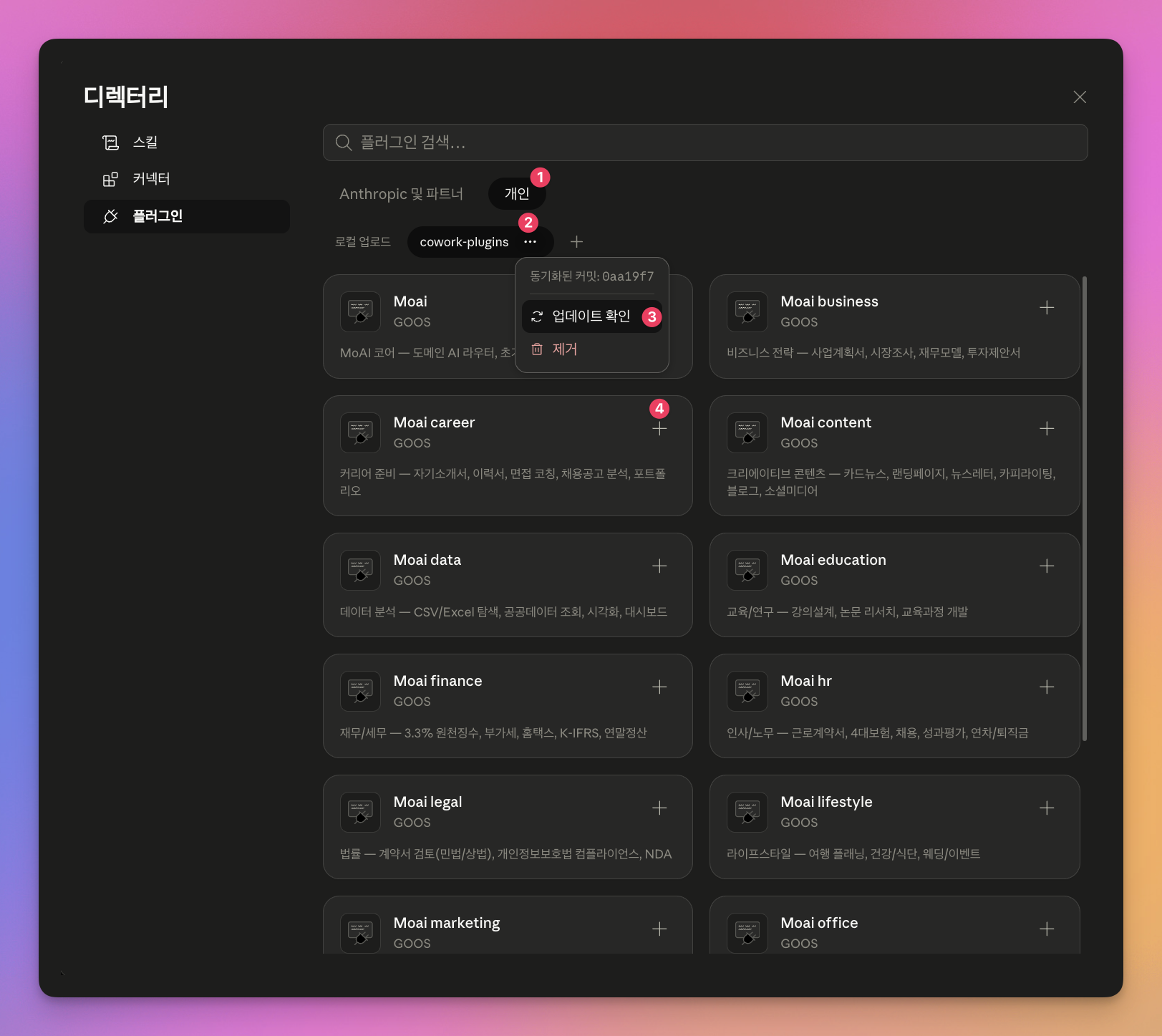Add the Moai marketing plugin
1162x1036 pixels.
[659, 929]
